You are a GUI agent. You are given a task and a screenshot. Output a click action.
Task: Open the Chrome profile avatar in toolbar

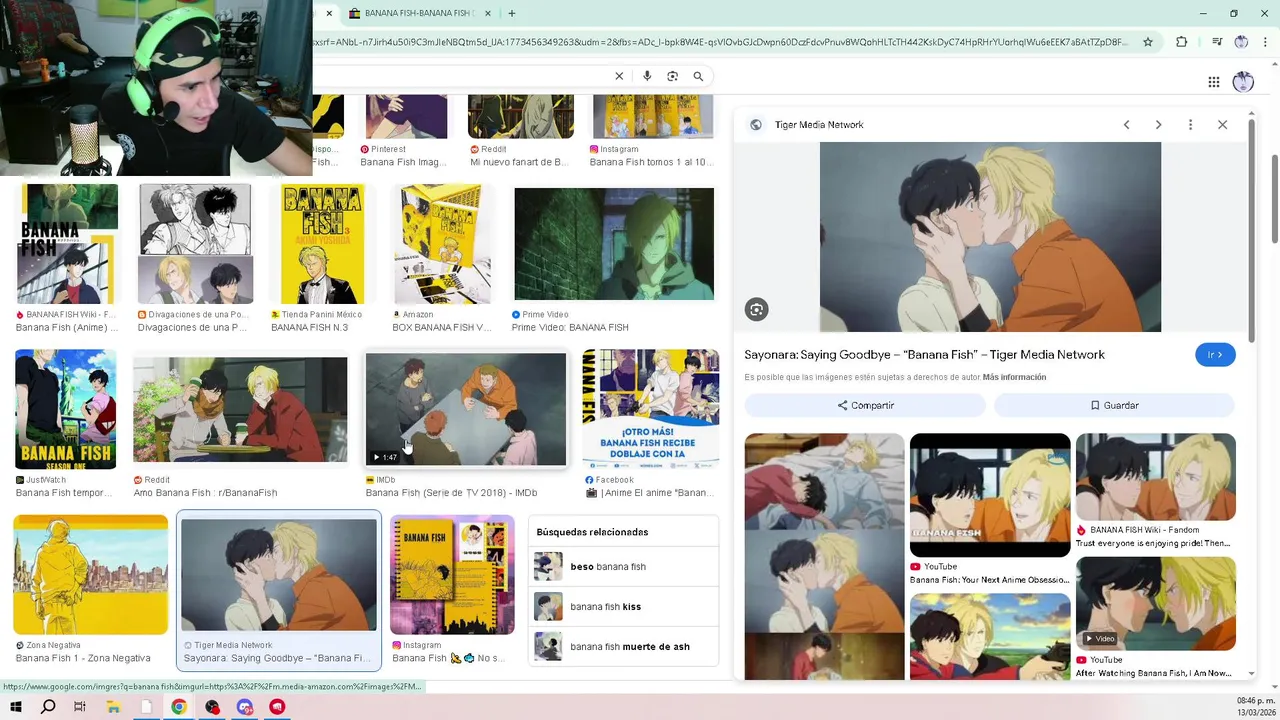(x=1241, y=42)
